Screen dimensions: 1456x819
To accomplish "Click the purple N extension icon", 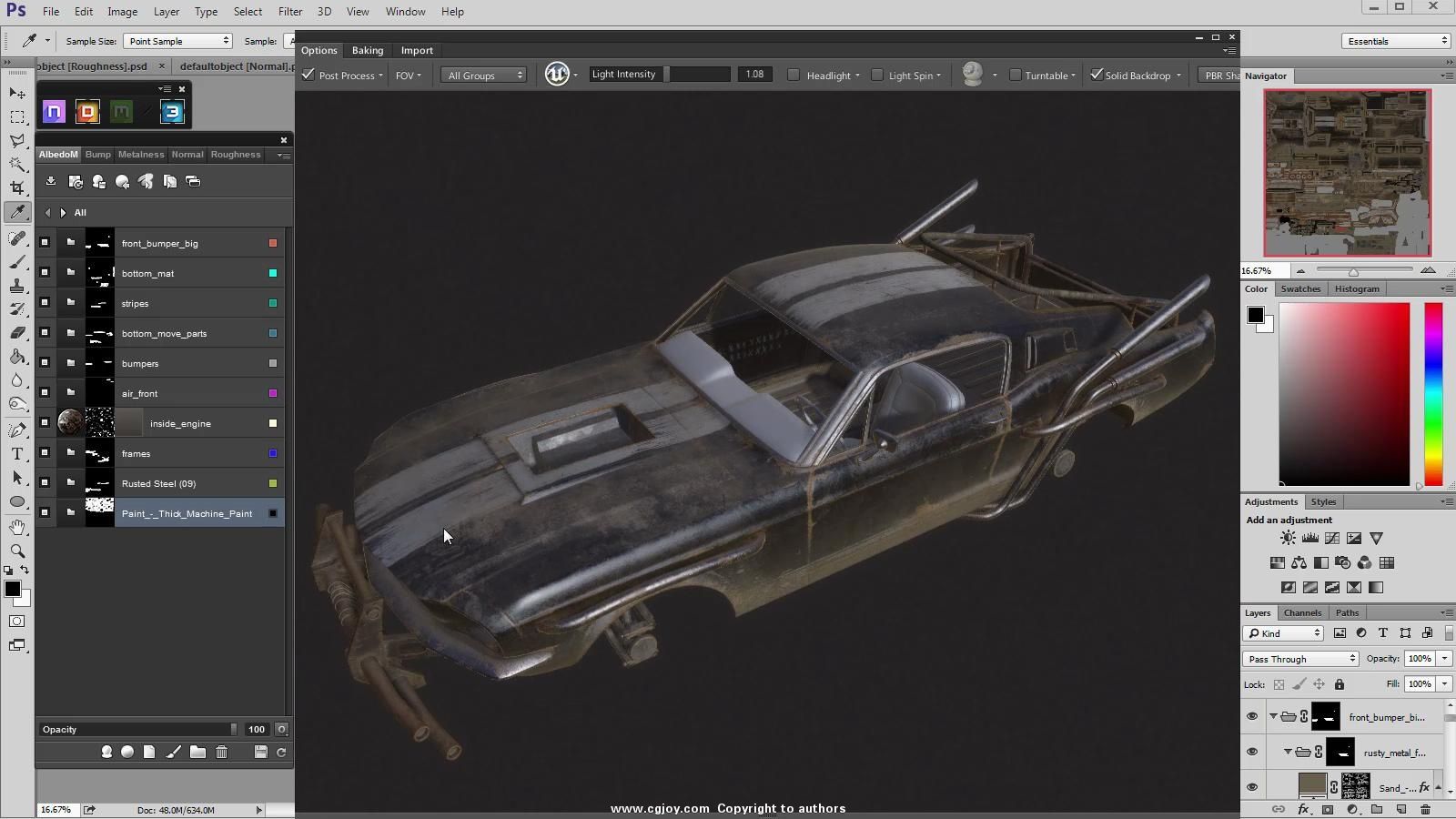I will pyautogui.click(x=54, y=112).
